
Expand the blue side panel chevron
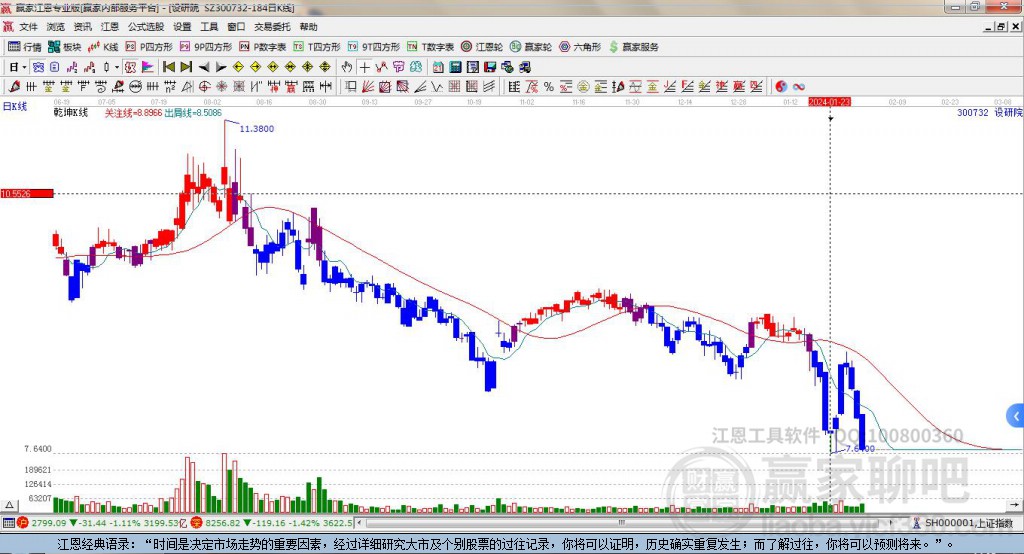click(x=1016, y=416)
